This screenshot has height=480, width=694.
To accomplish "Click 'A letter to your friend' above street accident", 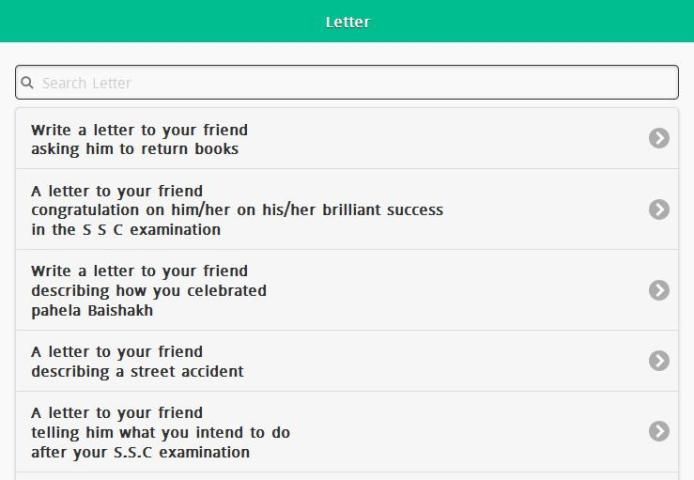I will (116, 352).
